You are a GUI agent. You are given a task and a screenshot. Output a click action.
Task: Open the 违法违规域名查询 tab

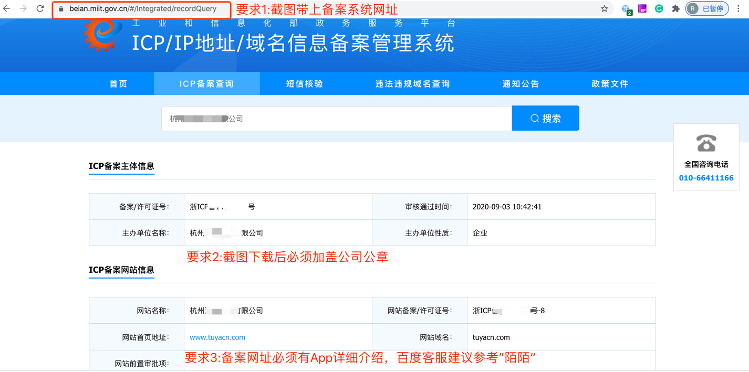point(412,84)
